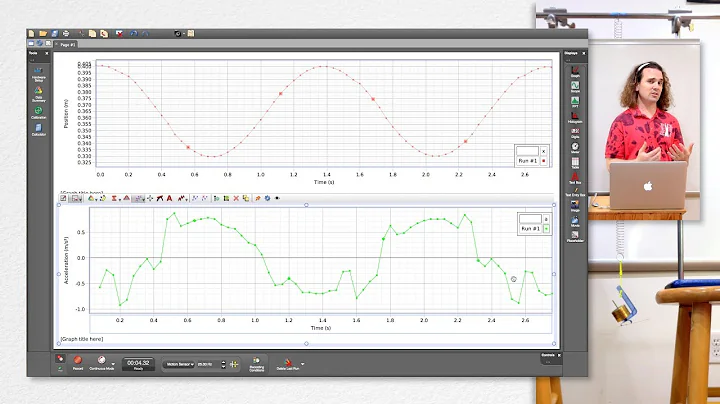The height and width of the screenshot is (404, 720).
Task: Add a text annotation with red A
Action: point(169,198)
